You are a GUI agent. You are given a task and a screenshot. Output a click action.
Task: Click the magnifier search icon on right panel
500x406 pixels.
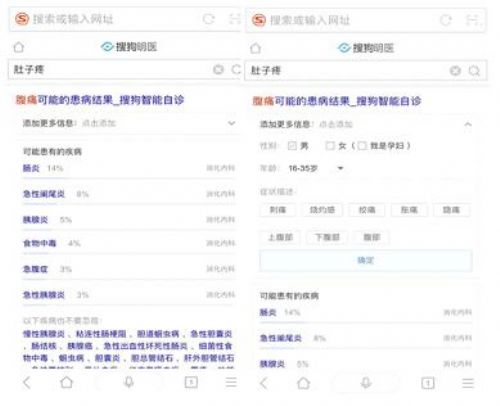pos(474,71)
